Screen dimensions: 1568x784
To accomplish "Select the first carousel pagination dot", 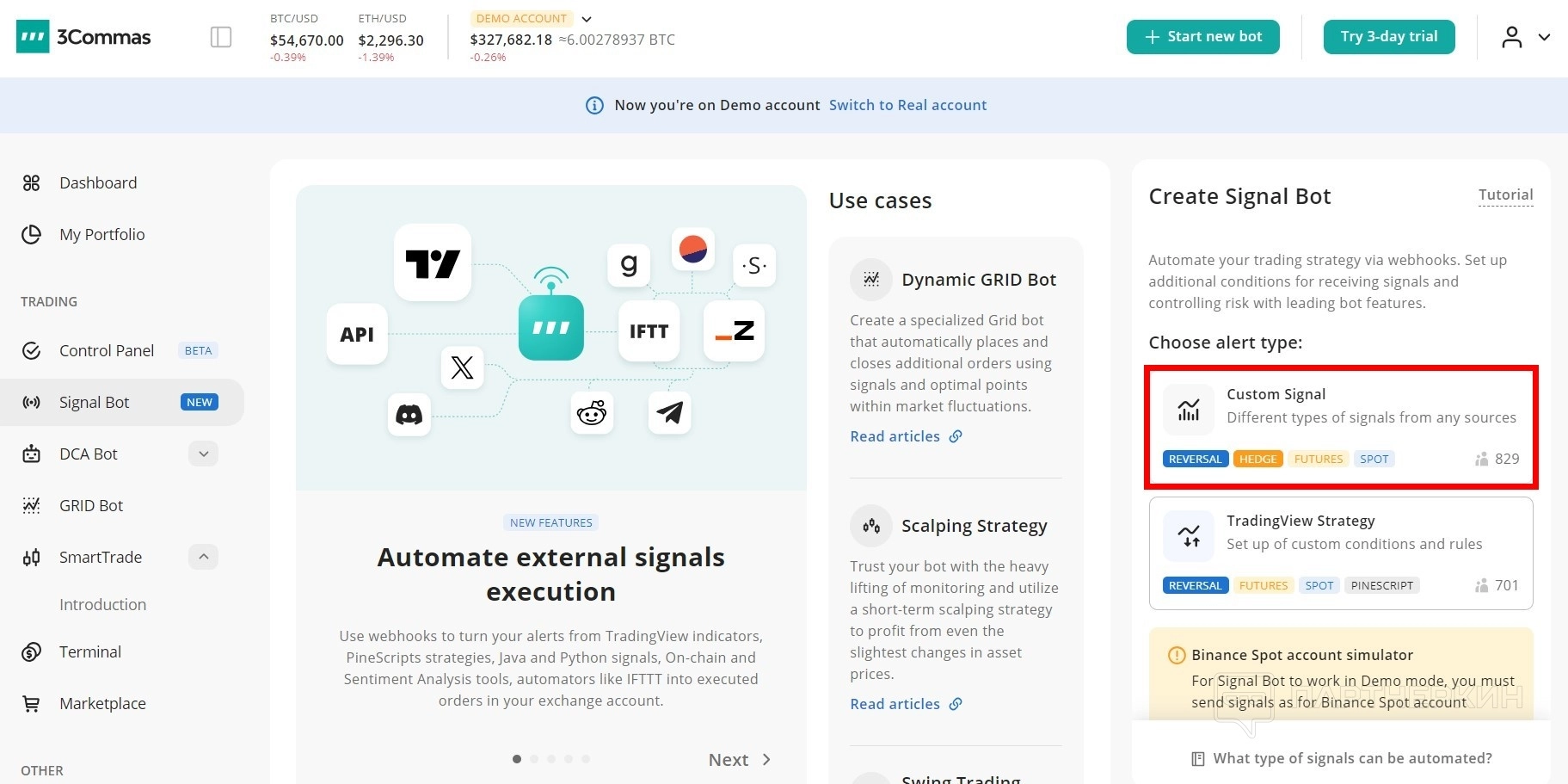I will pyautogui.click(x=516, y=759).
